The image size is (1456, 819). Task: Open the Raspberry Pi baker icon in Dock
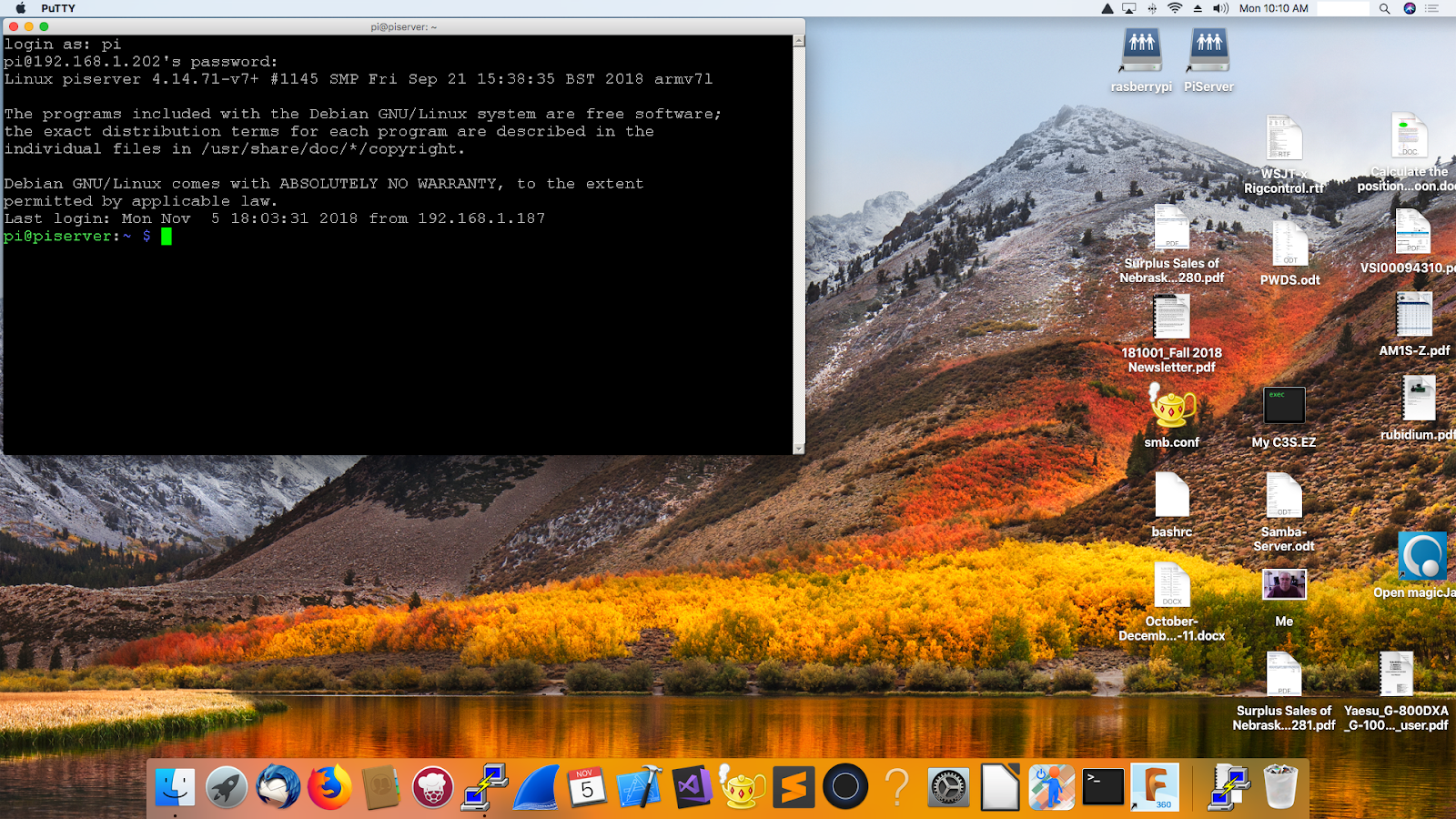[433, 787]
